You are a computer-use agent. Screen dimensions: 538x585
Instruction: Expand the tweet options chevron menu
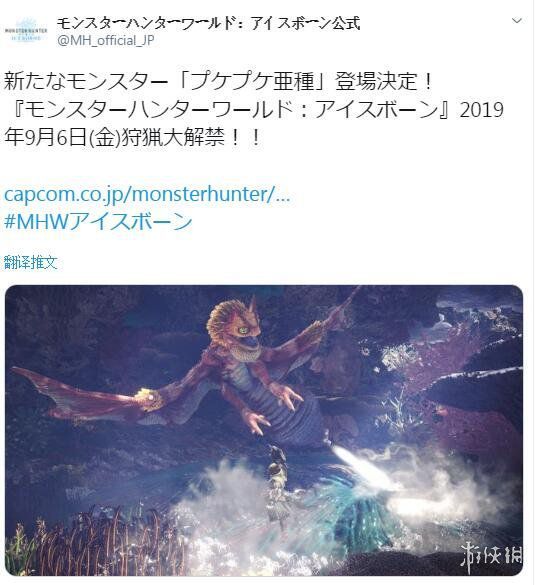[517, 21]
